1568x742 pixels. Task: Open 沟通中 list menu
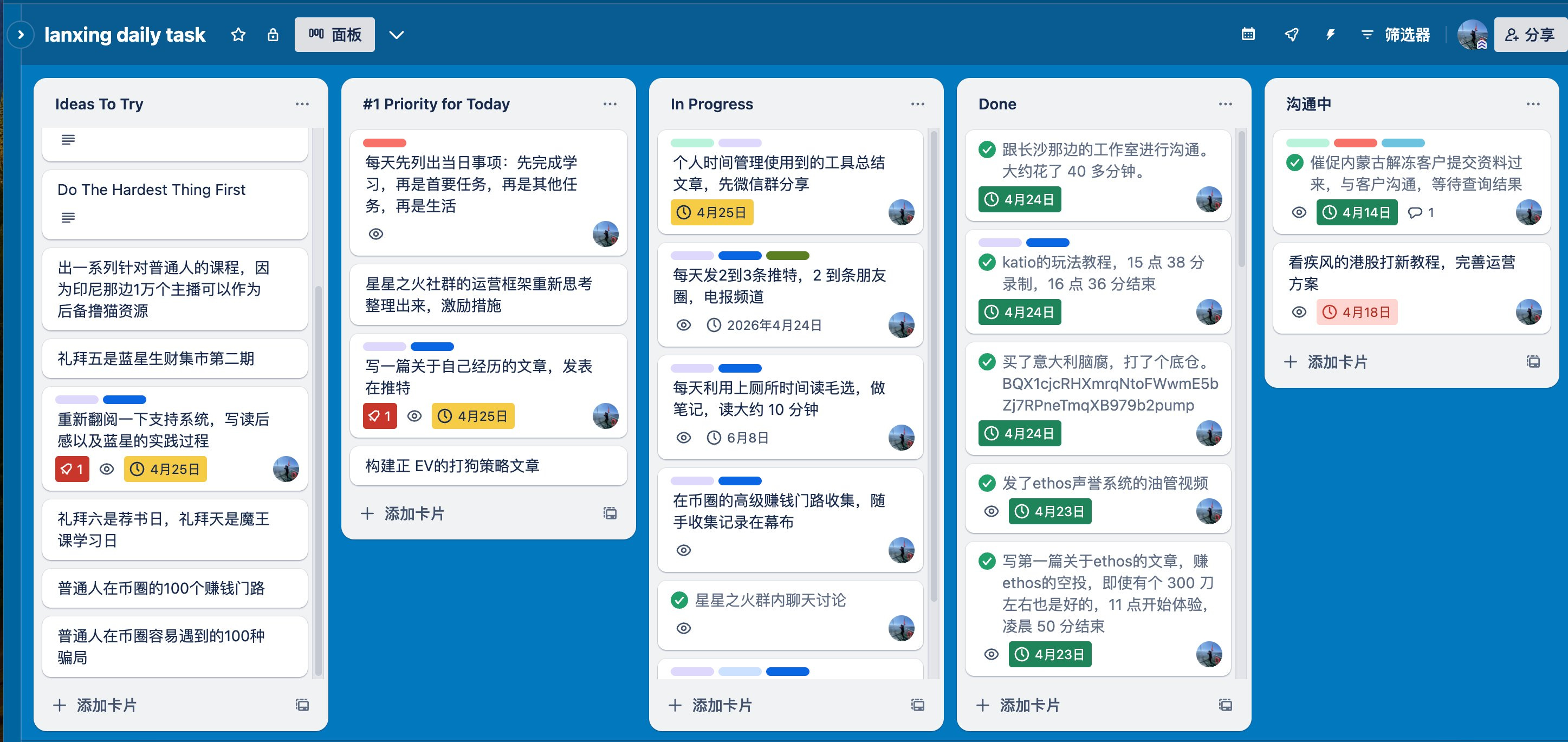[1533, 104]
